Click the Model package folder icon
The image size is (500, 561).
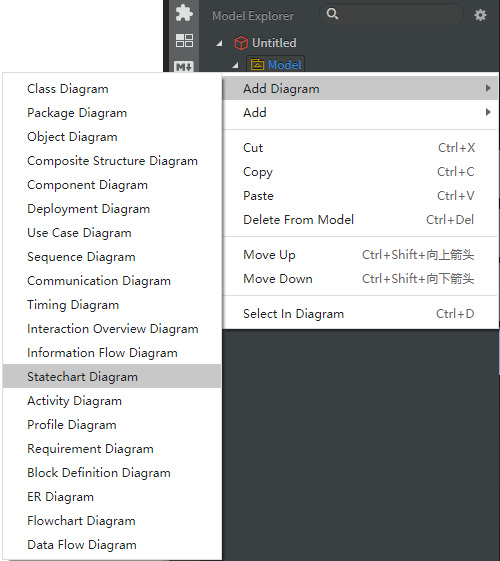pyautogui.click(x=257, y=65)
